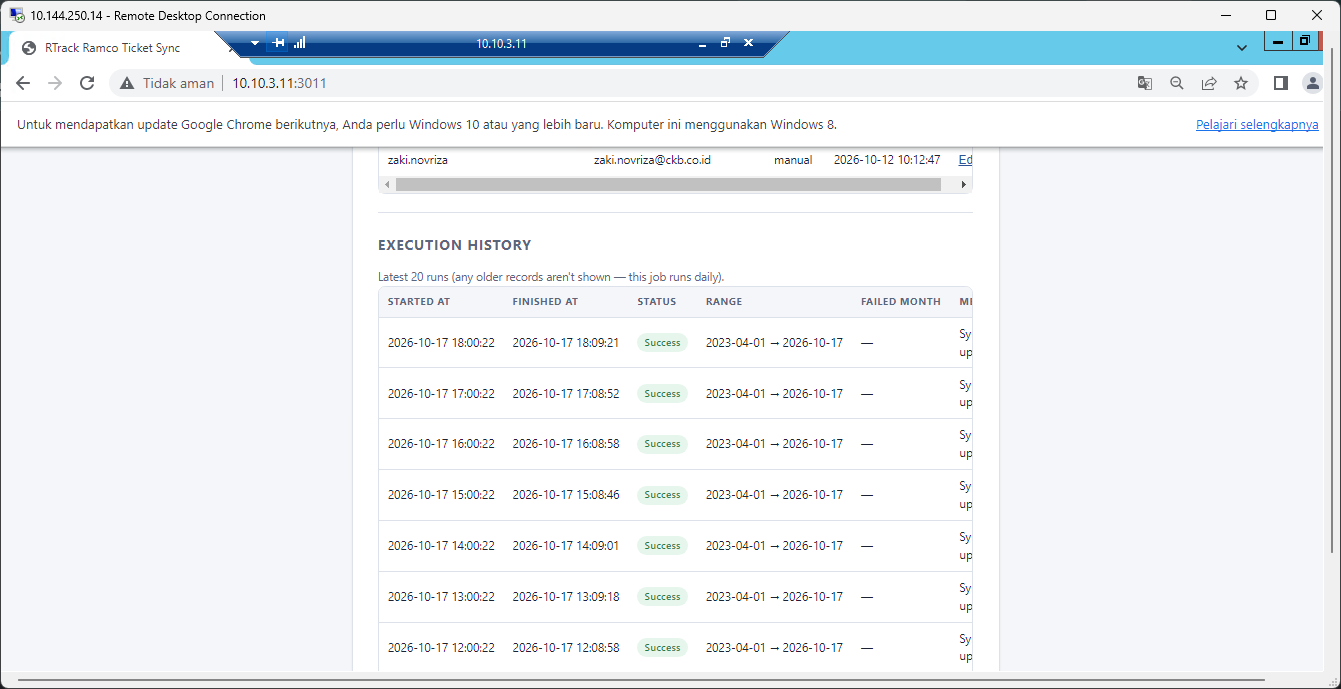Reload the RTrack page
Screen dimensions: 1341x689
point(87,83)
